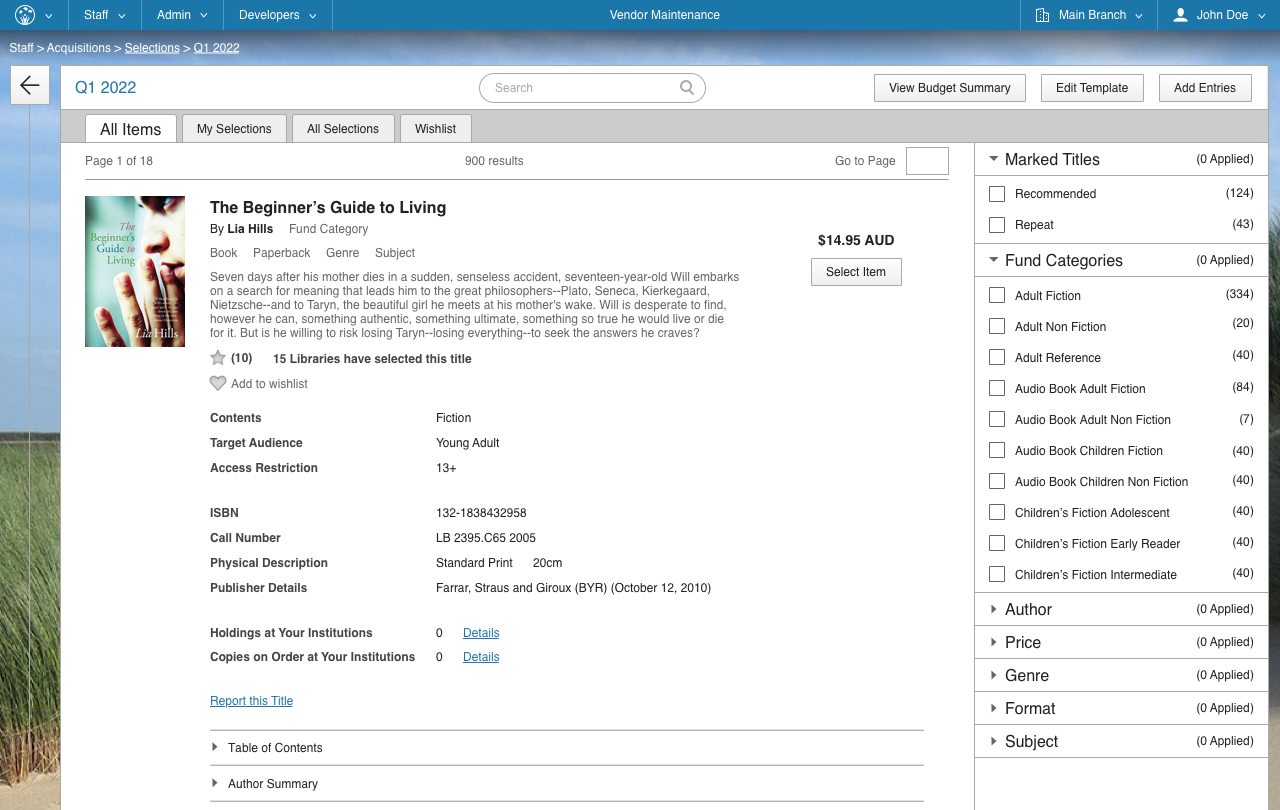Viewport: 1280px width, 810px height.
Task: Click the back arrow icon
Action: [x=30, y=86]
